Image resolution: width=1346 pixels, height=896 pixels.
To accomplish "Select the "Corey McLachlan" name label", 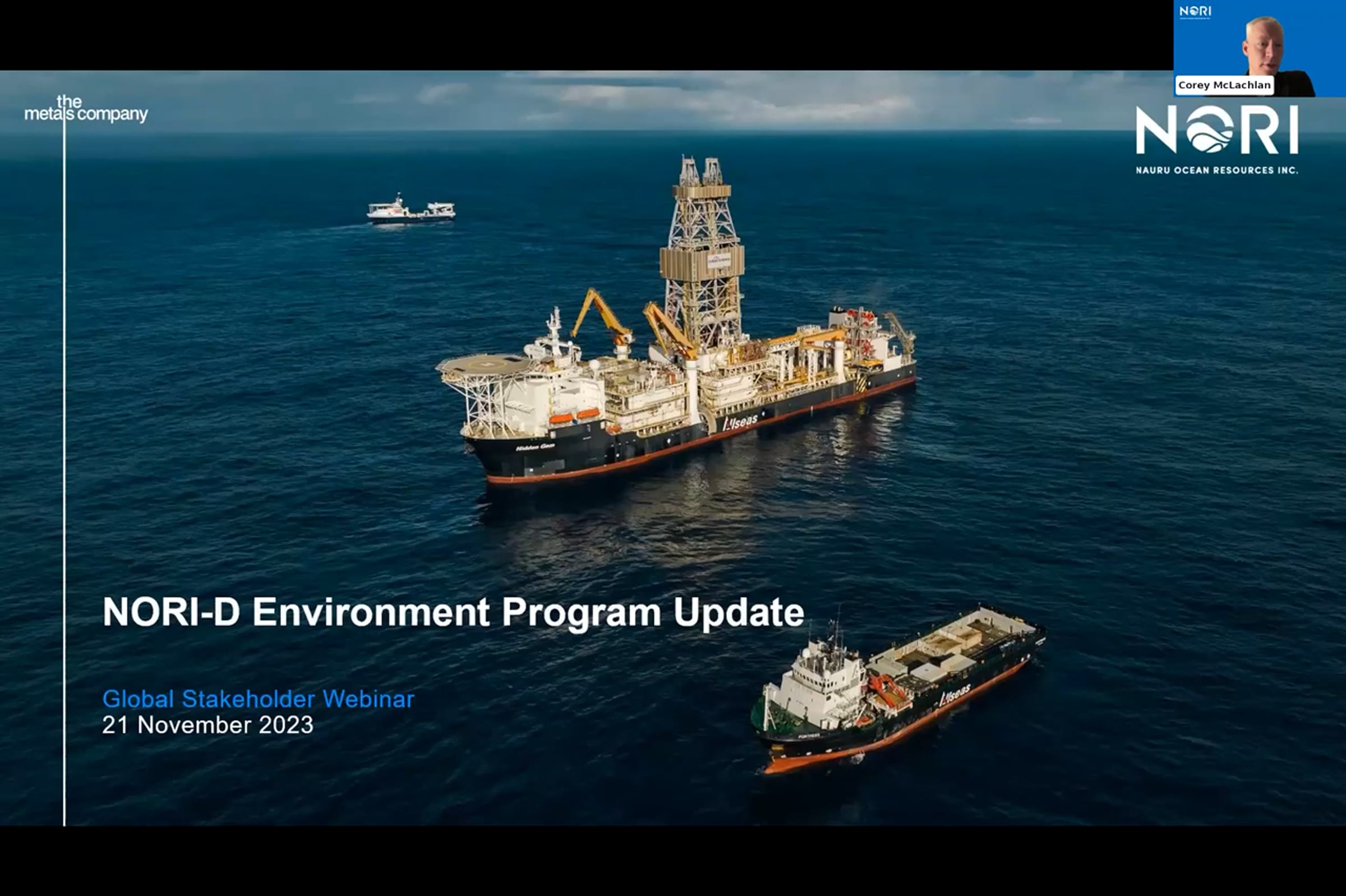I will (1224, 85).
